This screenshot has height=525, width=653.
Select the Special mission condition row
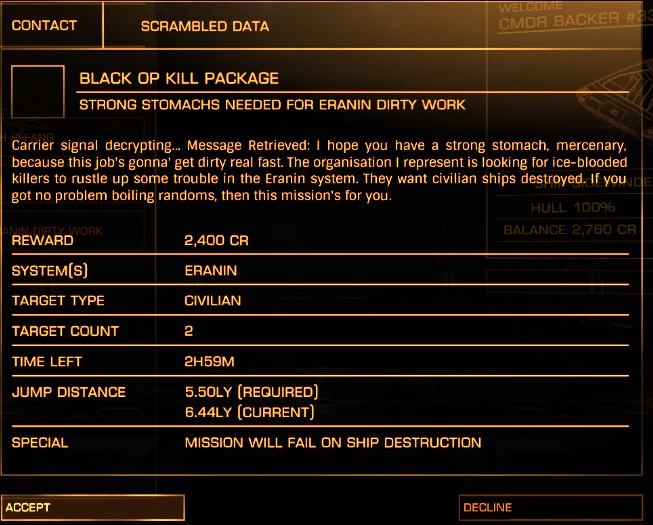[x=320, y=442]
